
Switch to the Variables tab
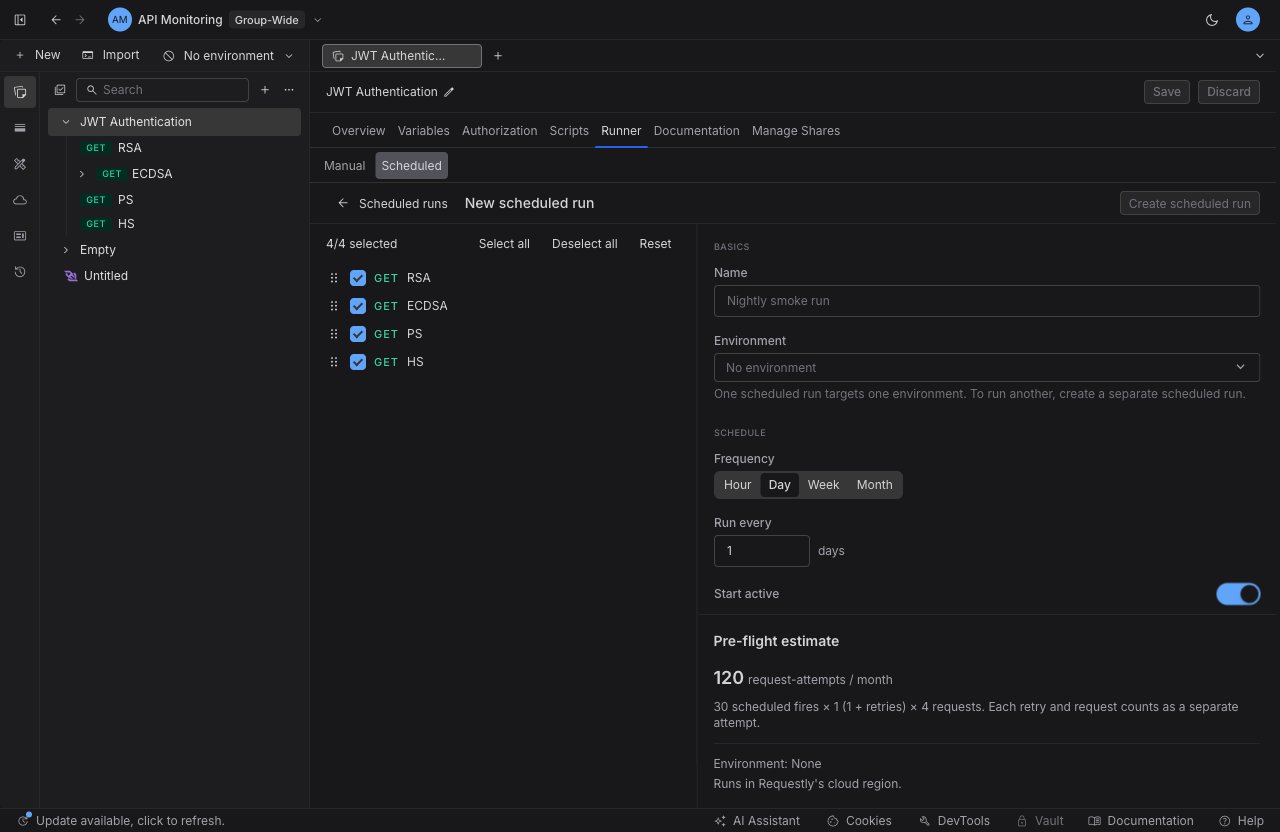tap(423, 131)
